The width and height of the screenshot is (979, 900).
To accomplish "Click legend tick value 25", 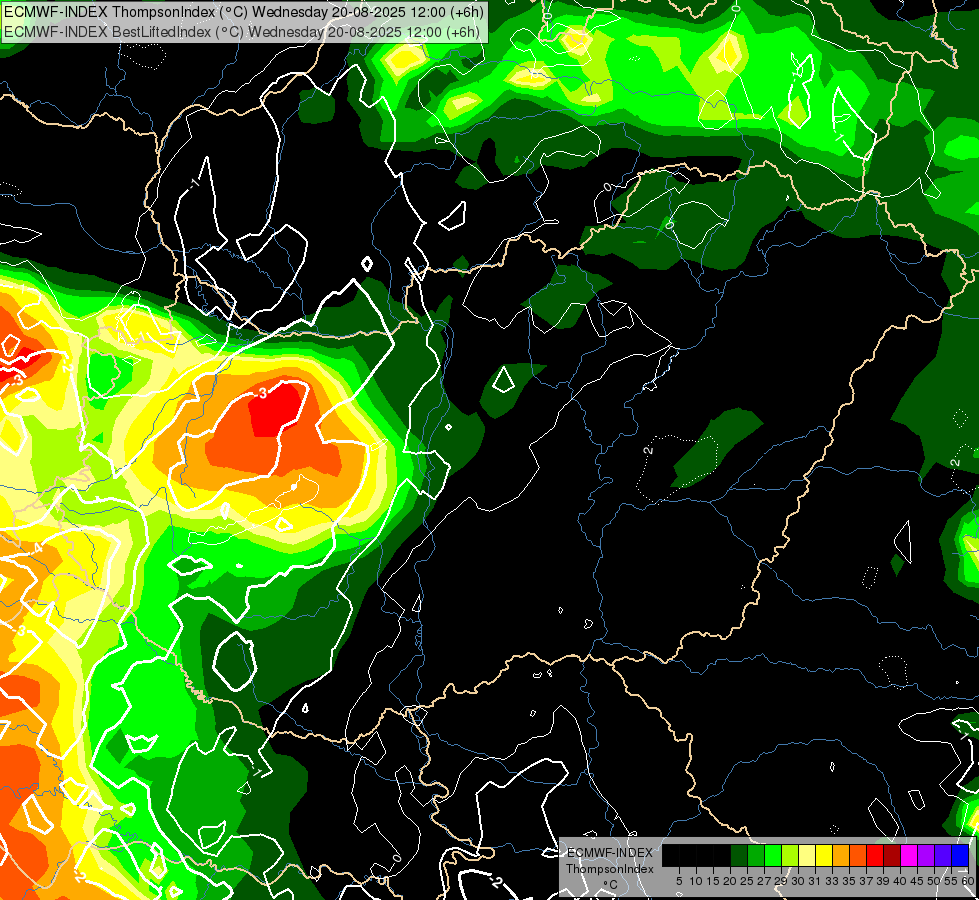I will pos(748,881).
